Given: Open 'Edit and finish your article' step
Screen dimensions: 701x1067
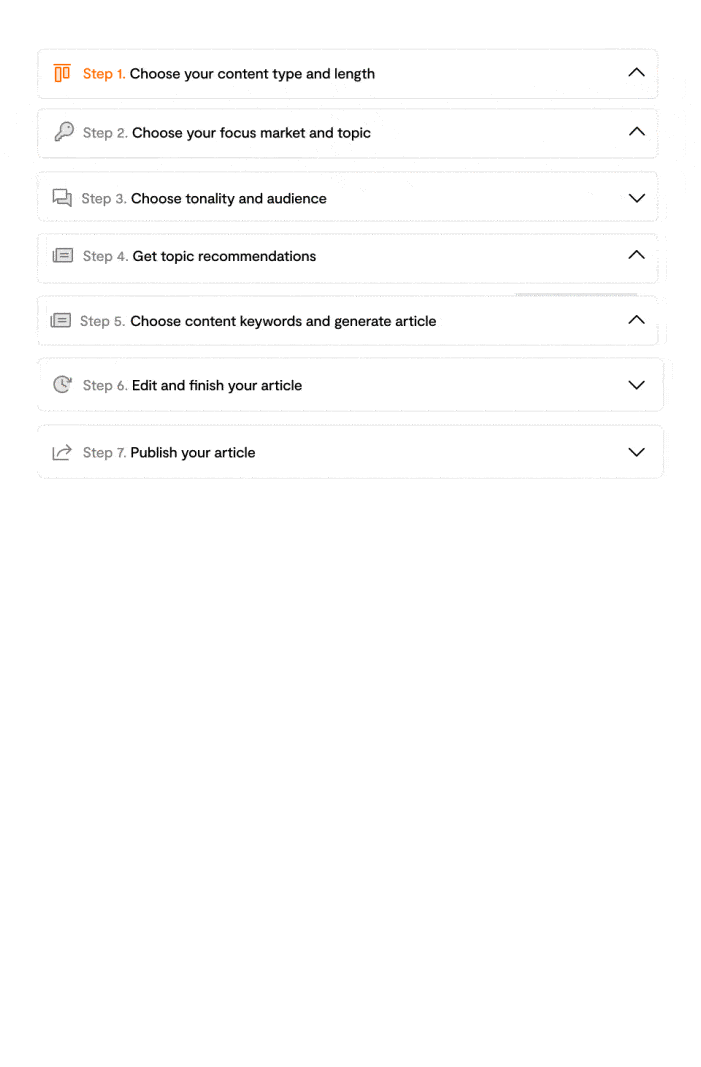Looking at the screenshot, I should click(216, 386).
